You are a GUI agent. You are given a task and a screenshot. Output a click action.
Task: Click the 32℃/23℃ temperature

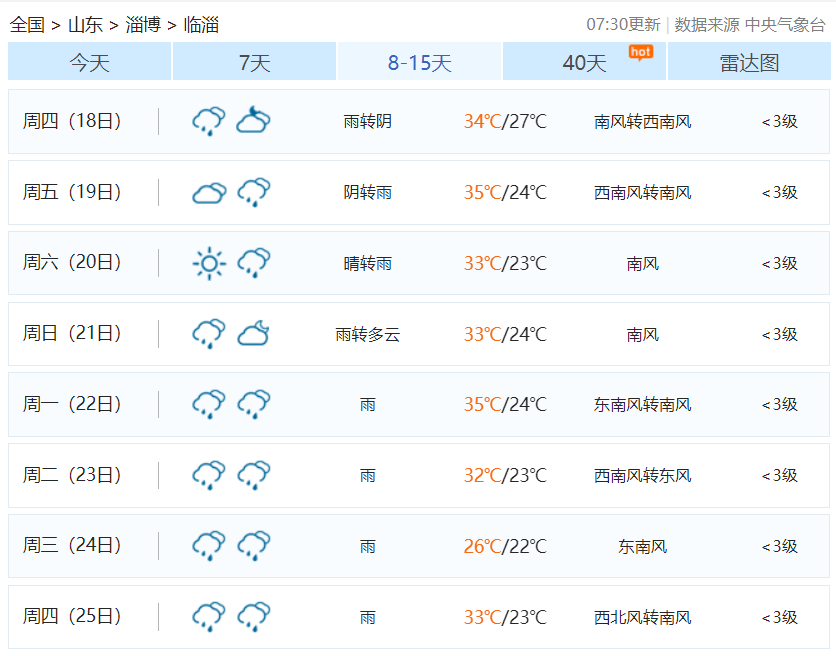pos(505,476)
